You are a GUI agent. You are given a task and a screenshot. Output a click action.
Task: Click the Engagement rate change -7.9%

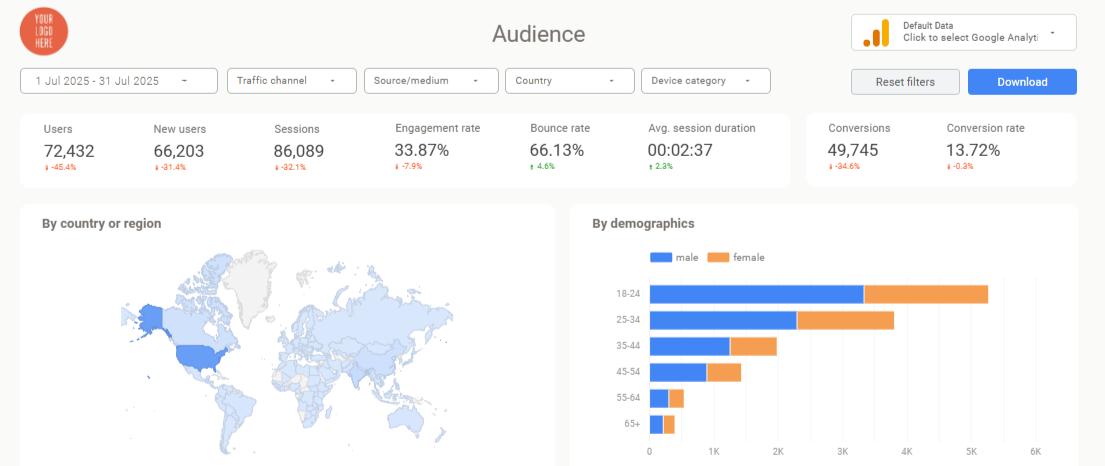(x=410, y=166)
